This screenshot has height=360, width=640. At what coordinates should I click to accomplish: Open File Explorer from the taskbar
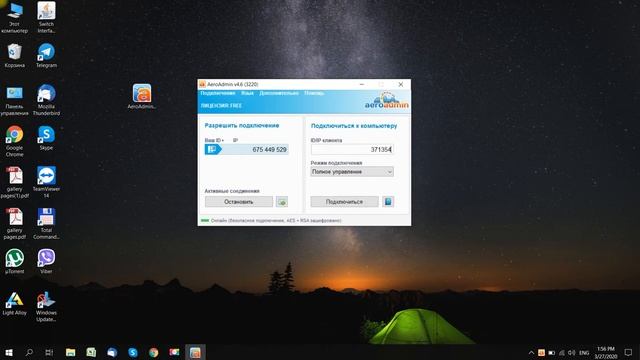pos(71,352)
